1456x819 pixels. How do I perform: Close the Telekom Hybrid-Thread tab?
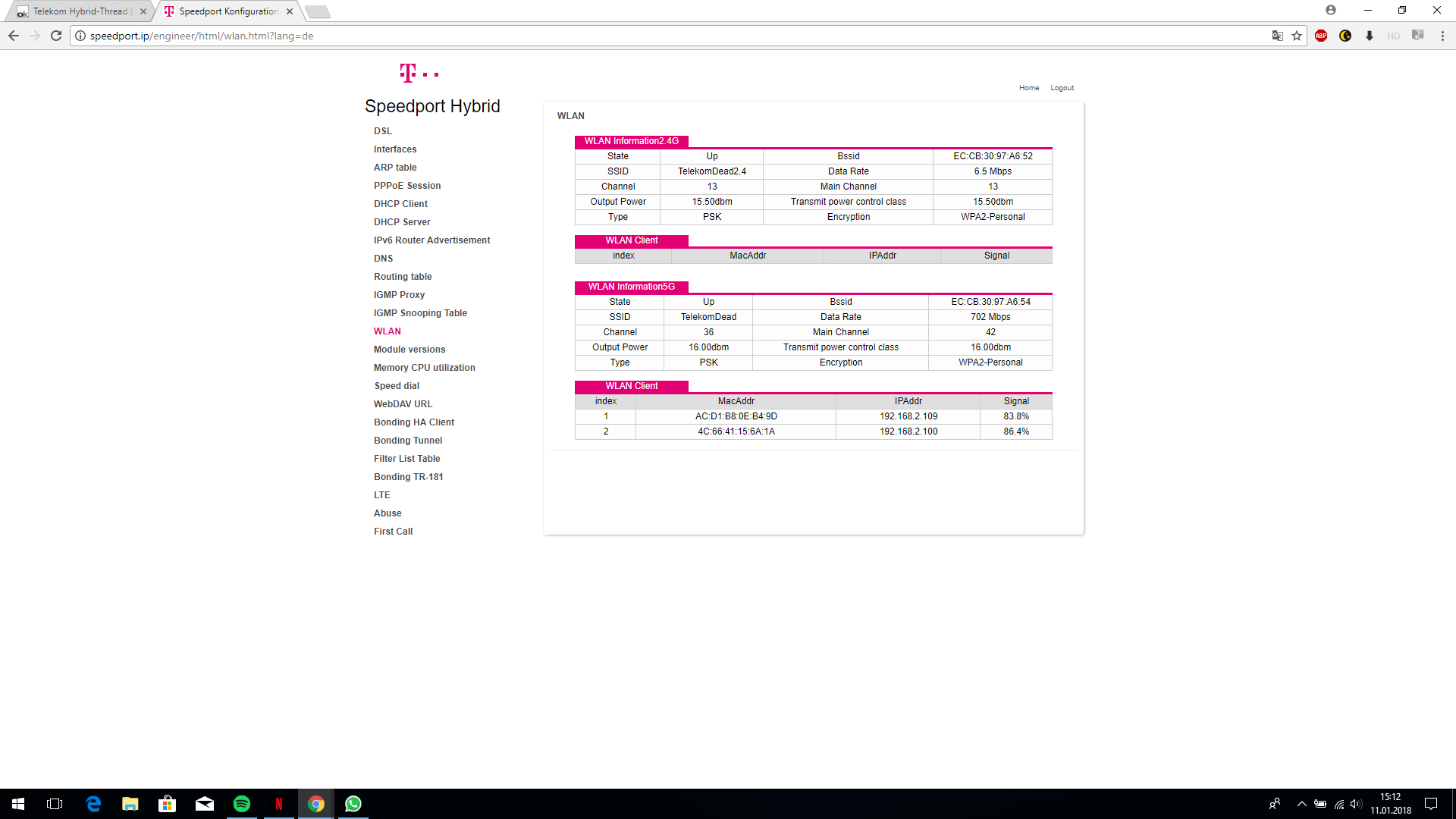point(143,11)
